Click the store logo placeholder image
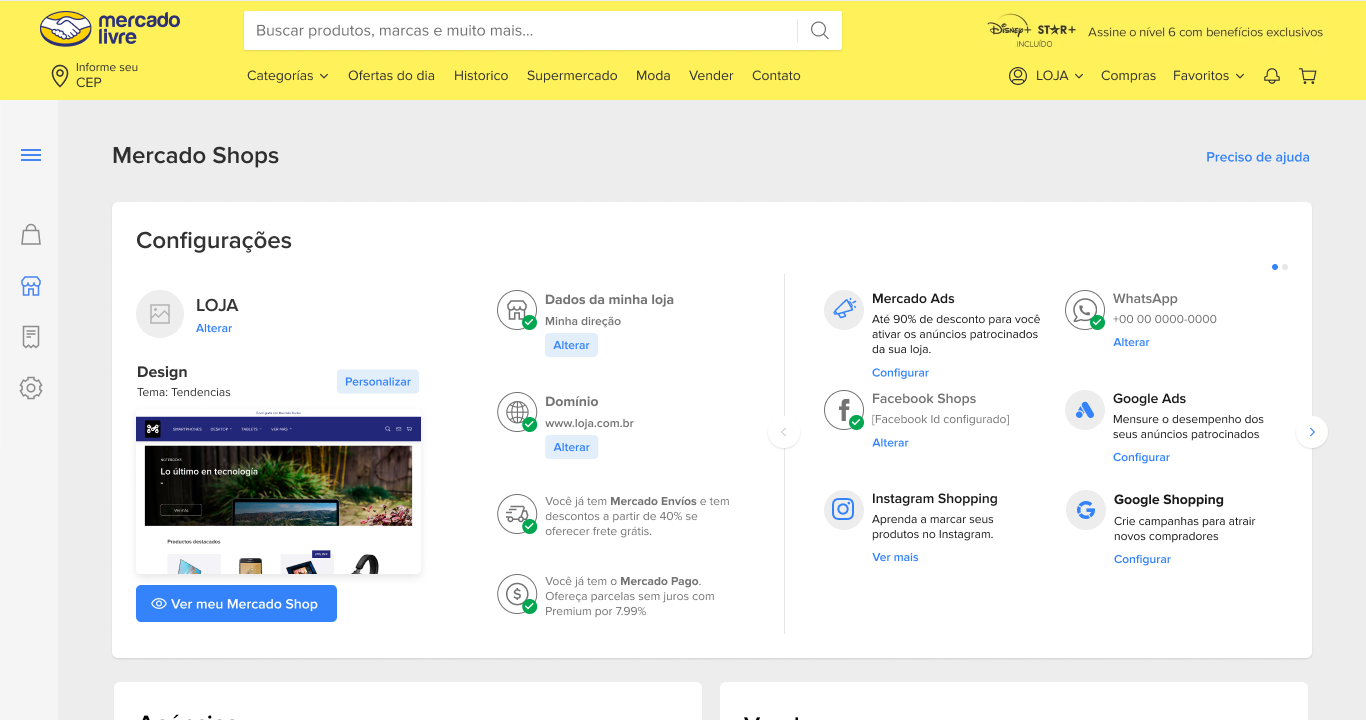 [160, 314]
